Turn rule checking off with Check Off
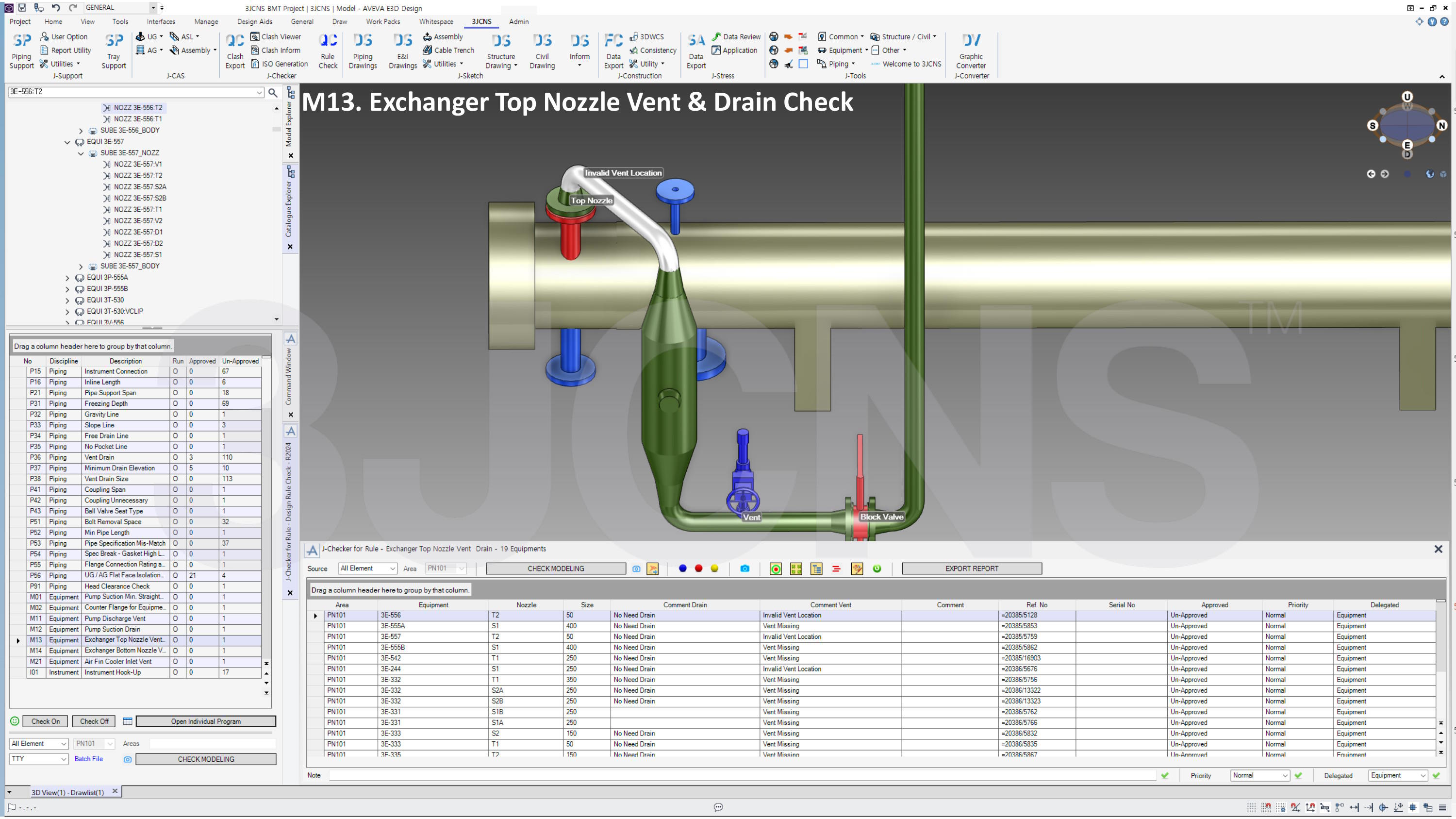Viewport: 1456px width, 819px height. tap(94, 722)
